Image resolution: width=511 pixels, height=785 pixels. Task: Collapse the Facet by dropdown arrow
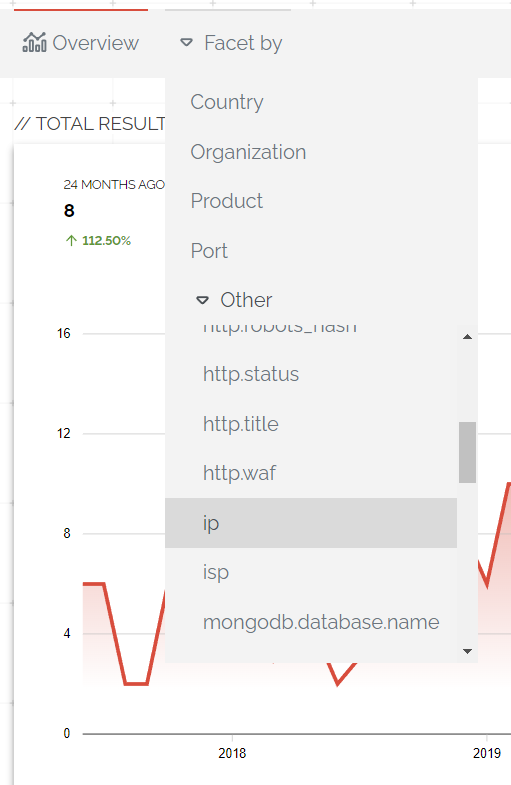coord(186,43)
